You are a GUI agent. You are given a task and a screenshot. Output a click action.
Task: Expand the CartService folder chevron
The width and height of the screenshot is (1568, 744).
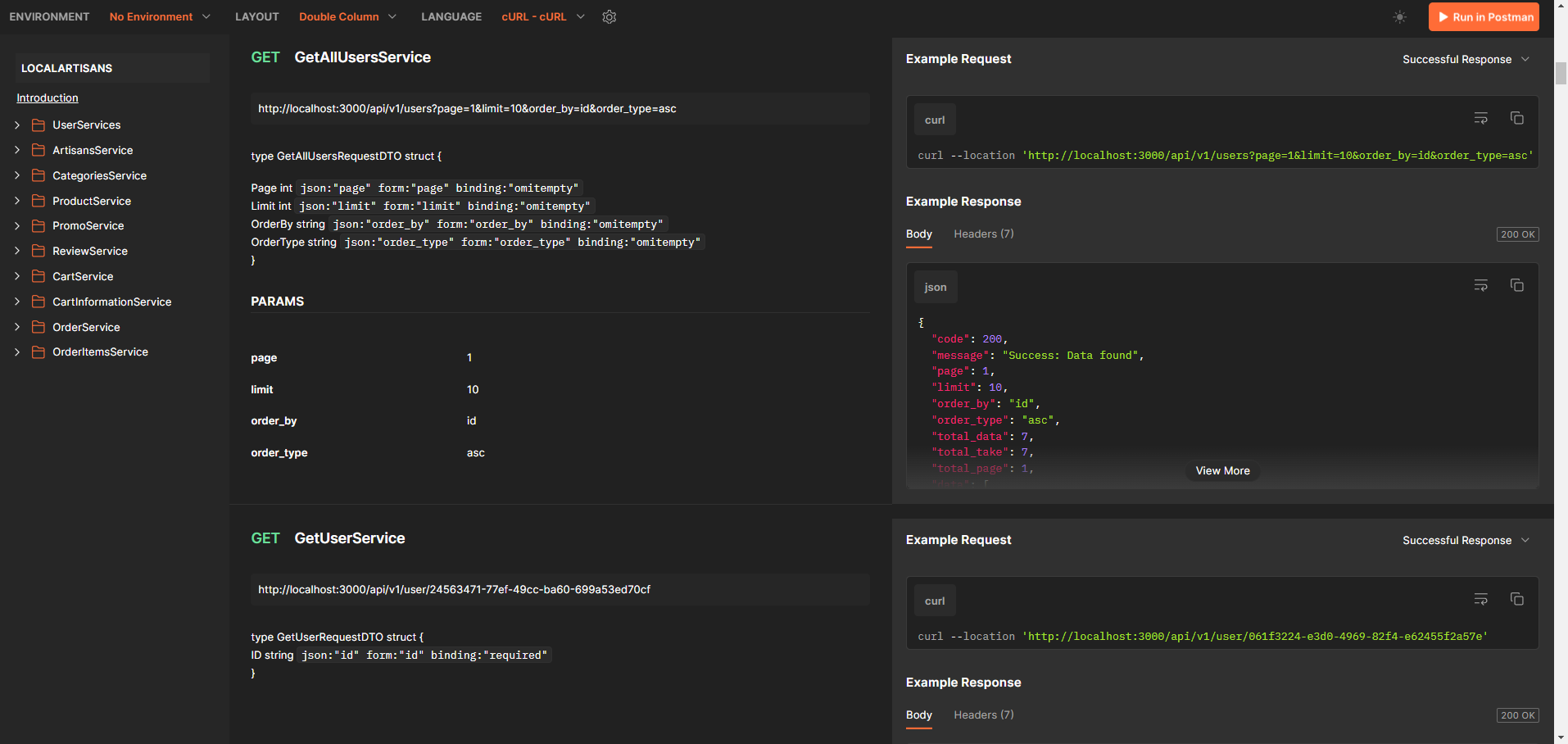(x=17, y=276)
